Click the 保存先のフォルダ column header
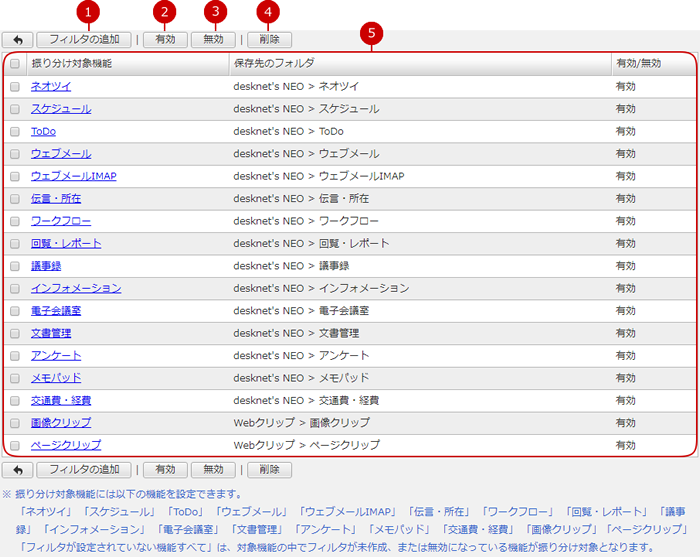The image size is (700, 557). coord(273,64)
